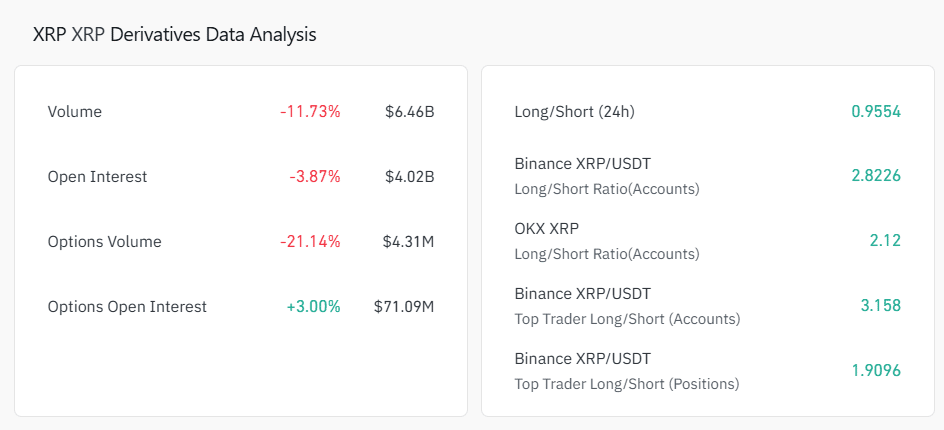Image resolution: width=944 pixels, height=430 pixels.
Task: Open the Options Open Interest label
Action: (127, 307)
